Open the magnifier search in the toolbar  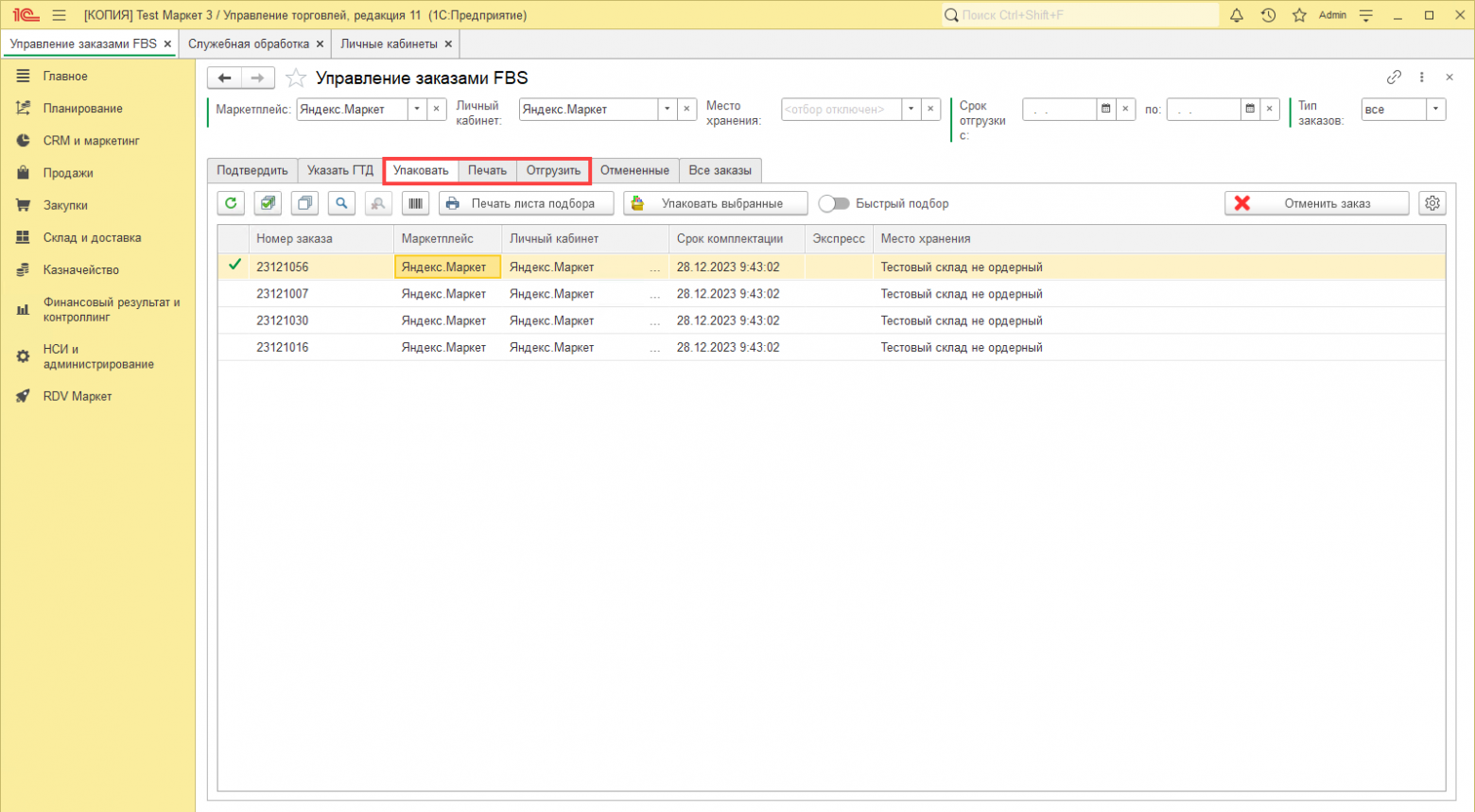tap(341, 203)
